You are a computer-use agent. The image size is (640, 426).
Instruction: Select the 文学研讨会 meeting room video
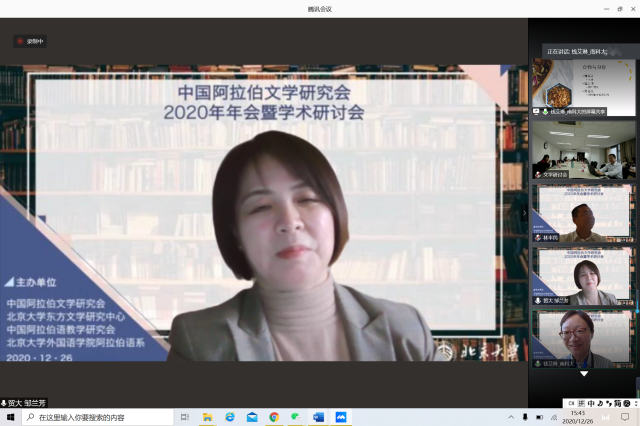click(x=582, y=149)
